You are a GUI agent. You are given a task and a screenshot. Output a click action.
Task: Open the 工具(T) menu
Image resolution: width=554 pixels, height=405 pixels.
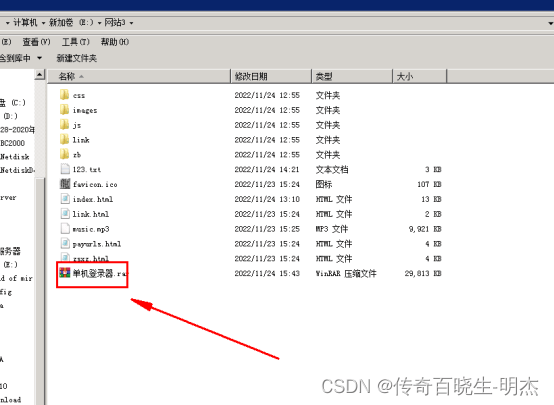click(76, 42)
